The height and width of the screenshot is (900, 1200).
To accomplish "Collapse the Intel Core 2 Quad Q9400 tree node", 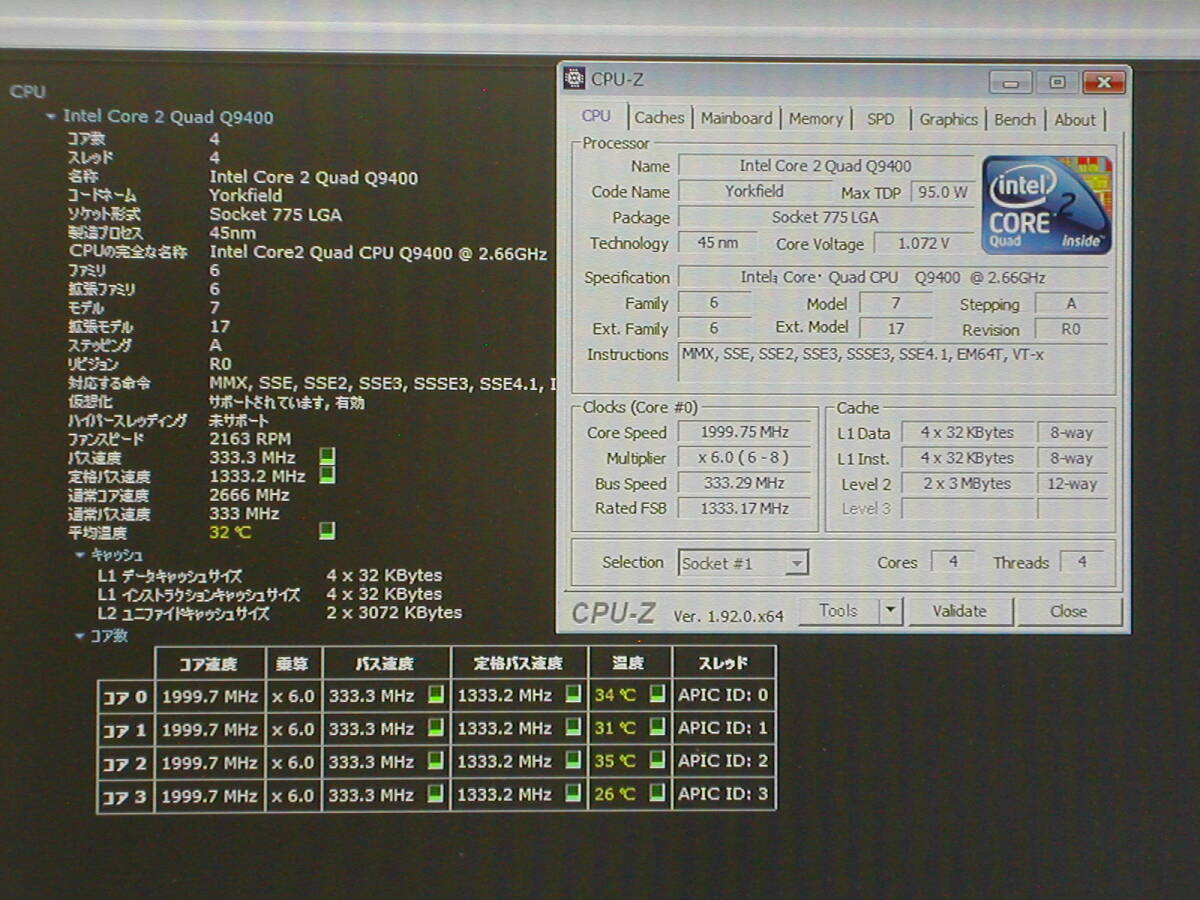I will [x=51, y=117].
